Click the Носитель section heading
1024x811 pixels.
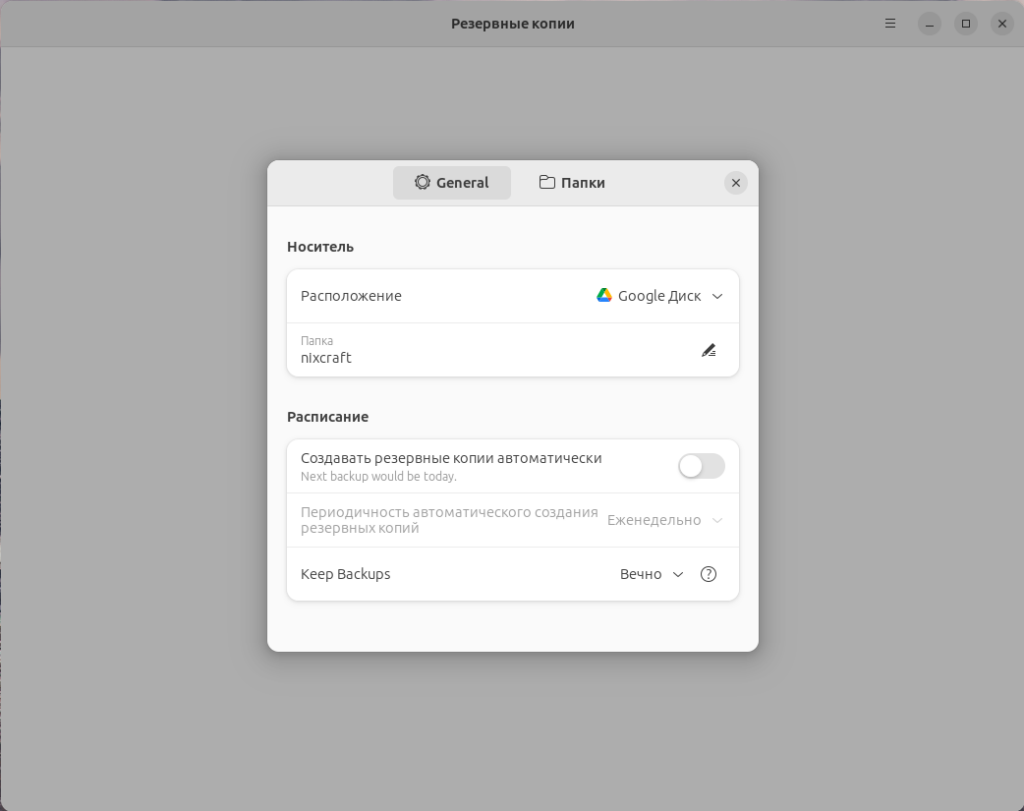tap(321, 247)
